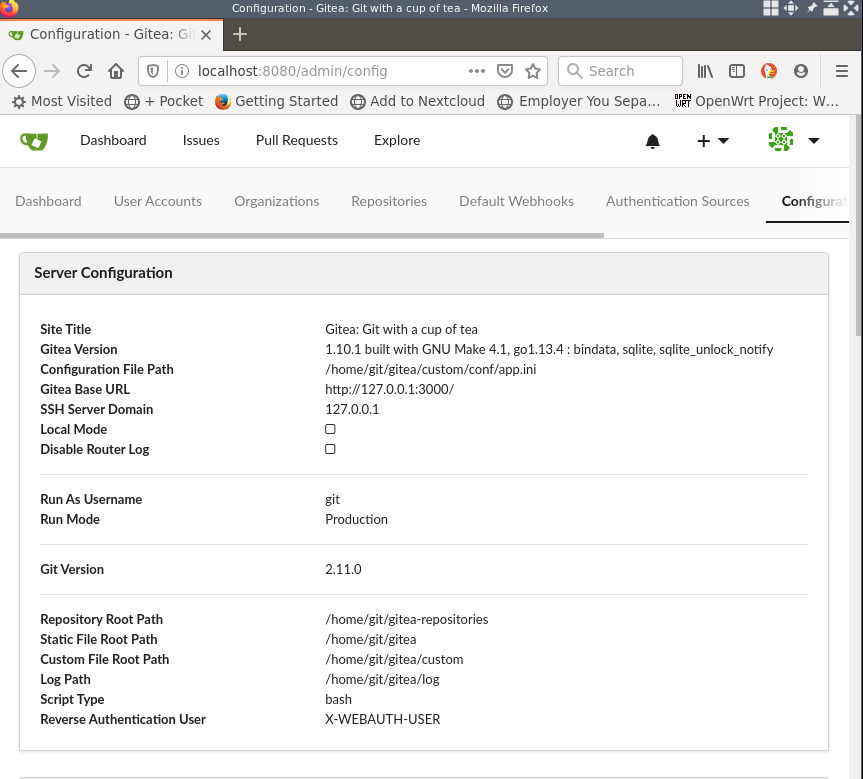
Task: Enable Disable Router Log
Action: 330,448
